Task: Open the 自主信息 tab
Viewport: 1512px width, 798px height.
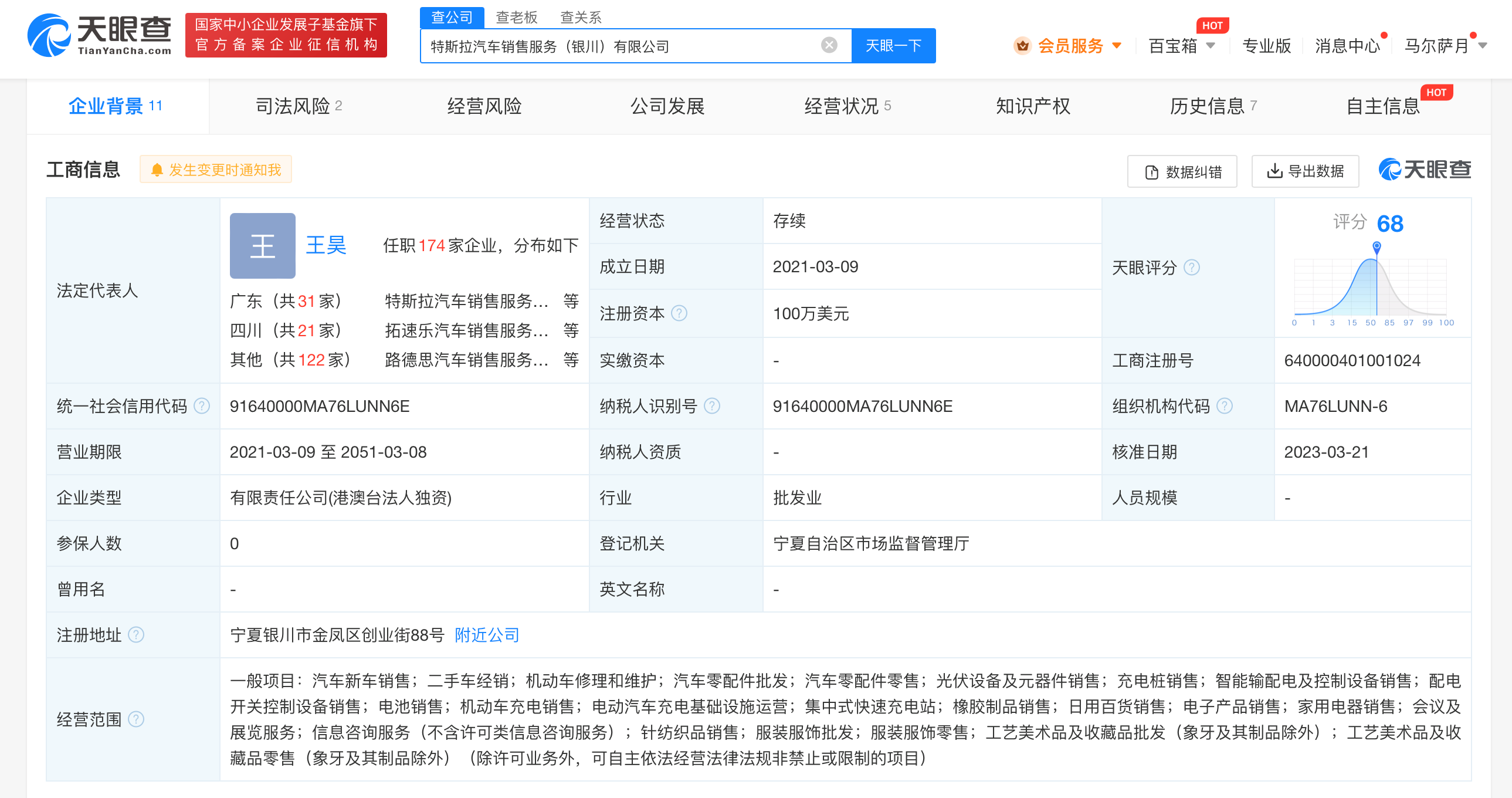Action: click(x=1382, y=106)
